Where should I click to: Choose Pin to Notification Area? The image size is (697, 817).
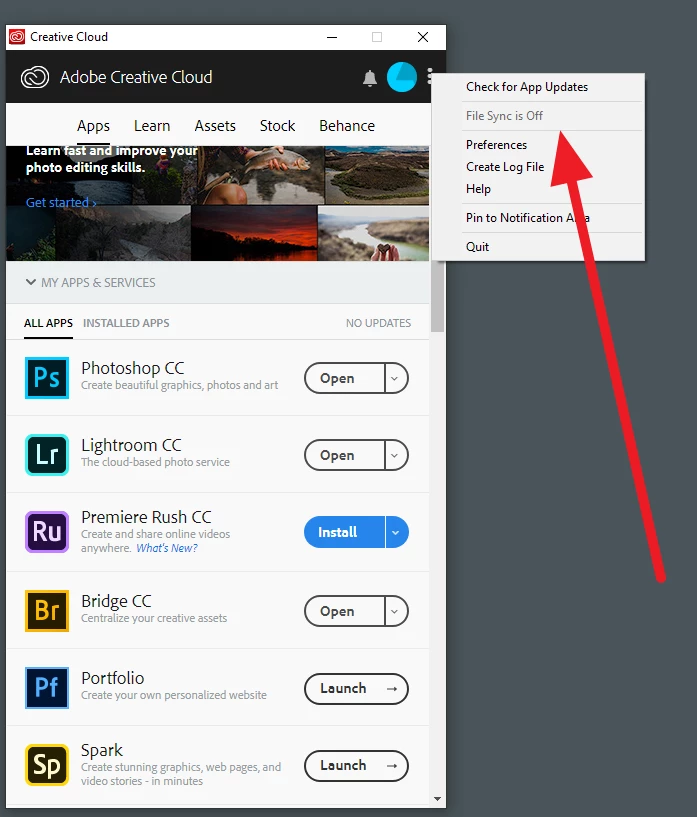[x=538, y=218]
